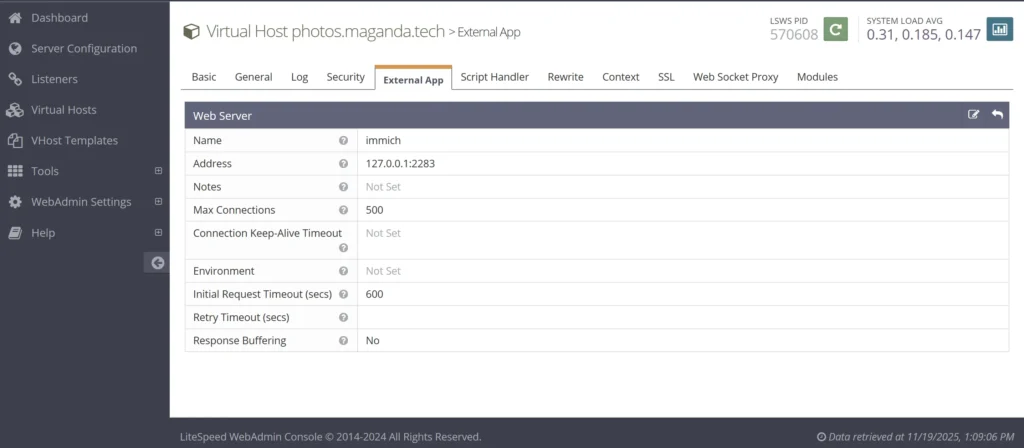Go to Dashboard in the sidebar

59,18
